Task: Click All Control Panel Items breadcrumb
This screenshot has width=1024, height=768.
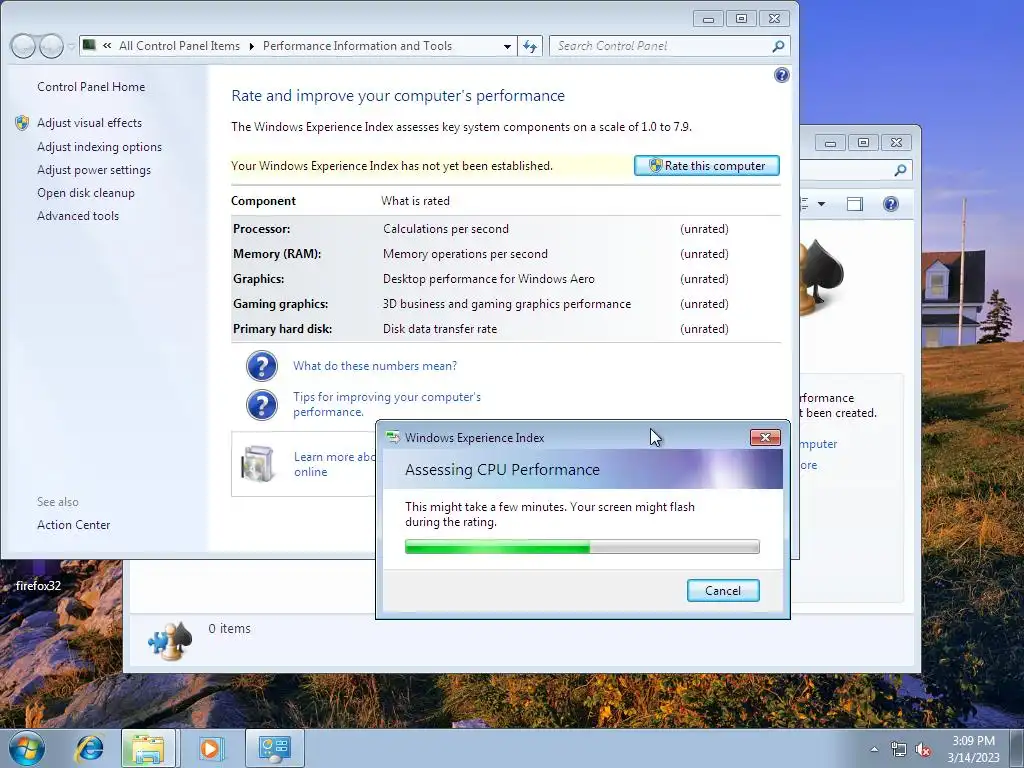Action: [180, 46]
